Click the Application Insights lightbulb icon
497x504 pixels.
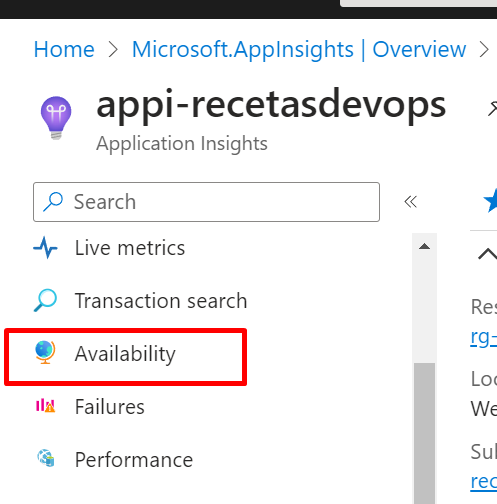coord(56,118)
